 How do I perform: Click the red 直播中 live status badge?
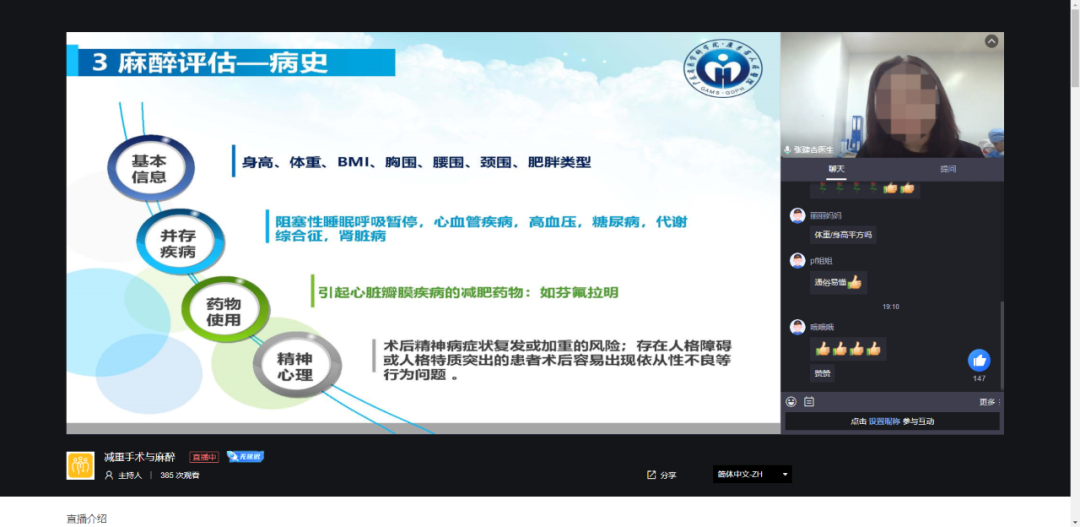204,457
